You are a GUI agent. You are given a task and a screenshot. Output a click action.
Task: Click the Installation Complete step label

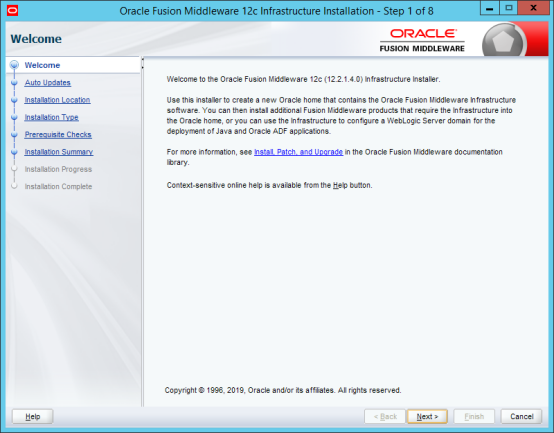coord(58,186)
